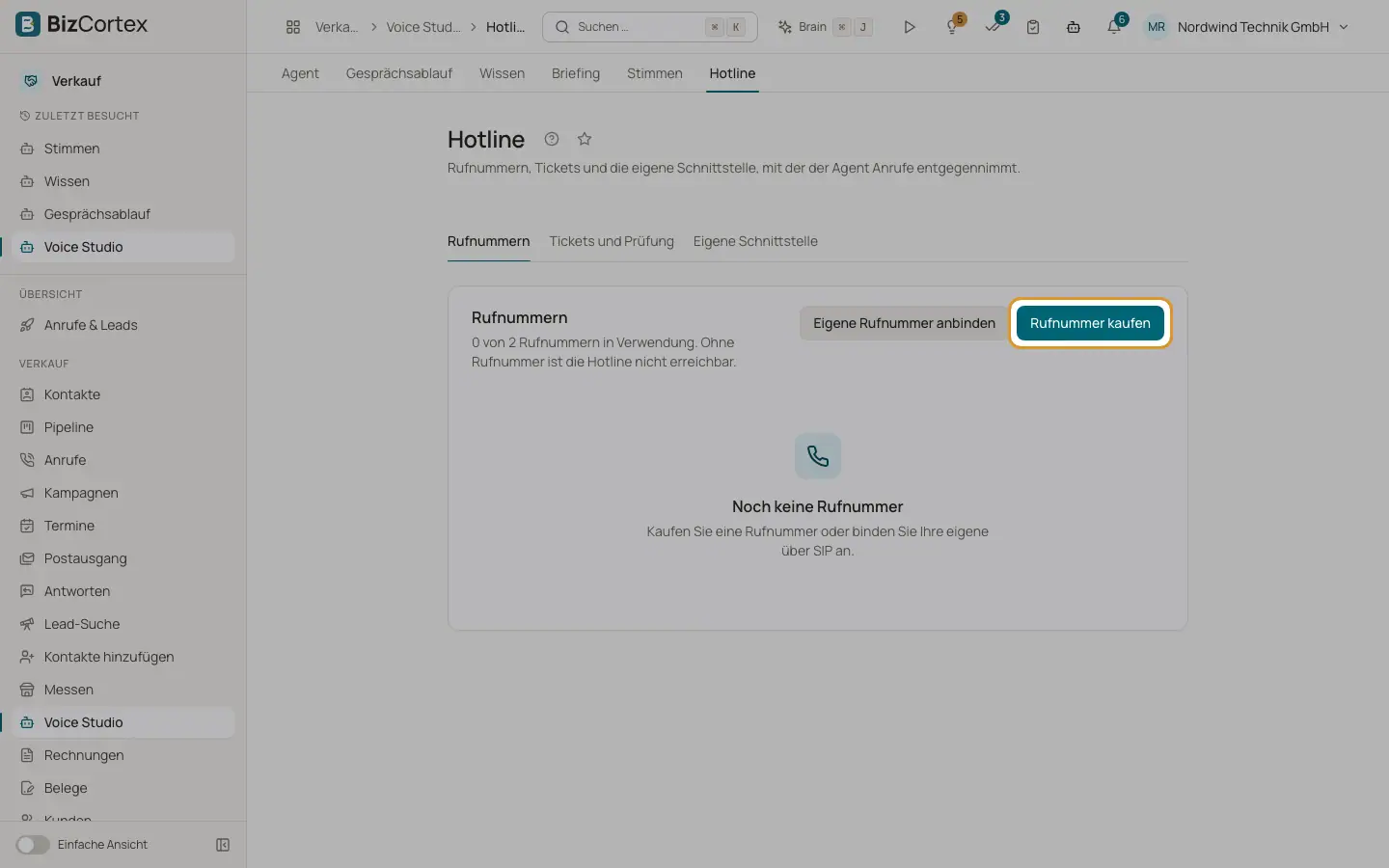Open Postausgang in the sidebar
This screenshot has width=1389, height=868.
click(123, 558)
